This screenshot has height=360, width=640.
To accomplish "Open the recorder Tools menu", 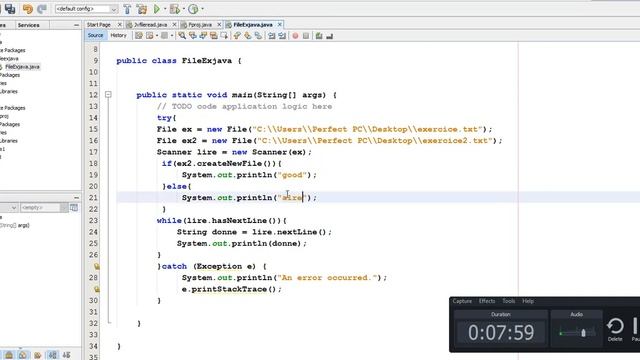I will 509,301.
